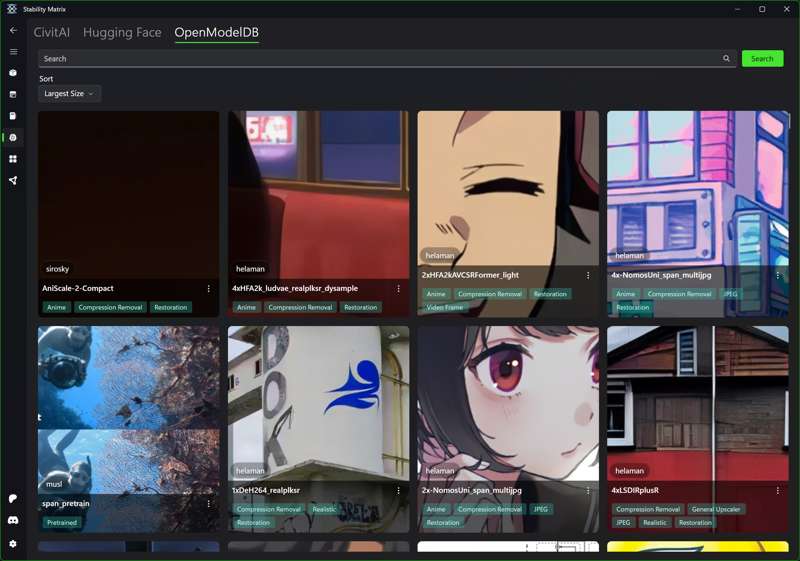
Task: Click the back arrow in the sidebar
Action: point(13,31)
